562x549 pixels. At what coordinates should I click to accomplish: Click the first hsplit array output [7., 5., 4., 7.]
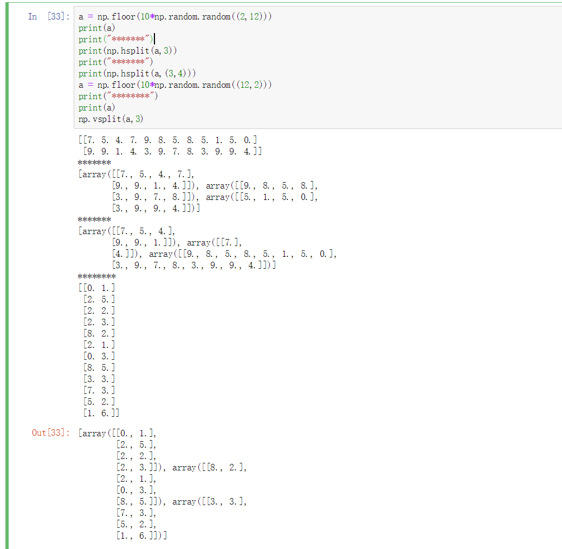coord(136,175)
